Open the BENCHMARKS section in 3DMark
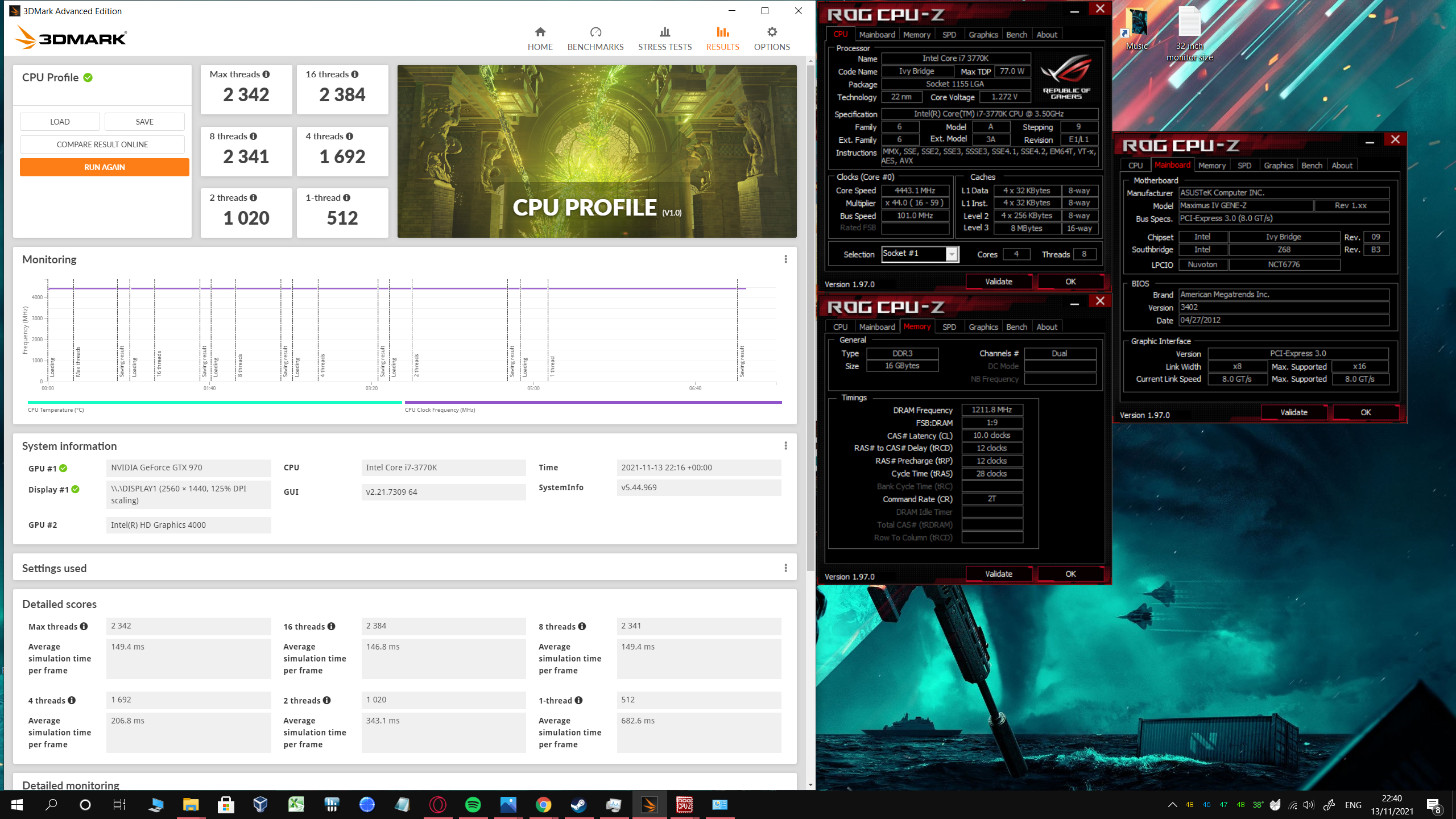1456x819 pixels. pos(595,39)
